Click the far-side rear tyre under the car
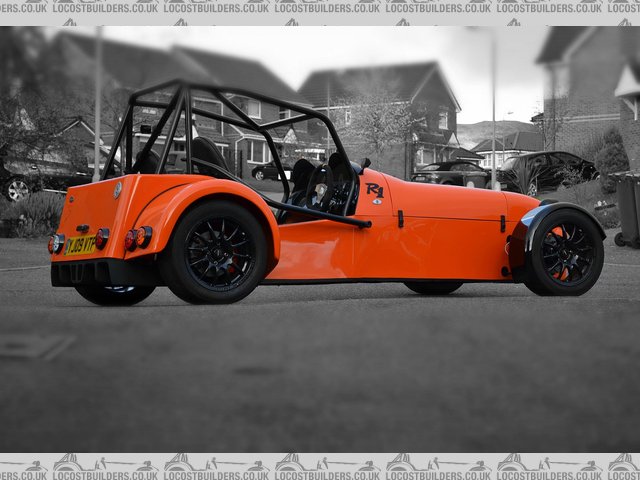Image resolution: width=640 pixels, height=480 pixels. (115, 294)
